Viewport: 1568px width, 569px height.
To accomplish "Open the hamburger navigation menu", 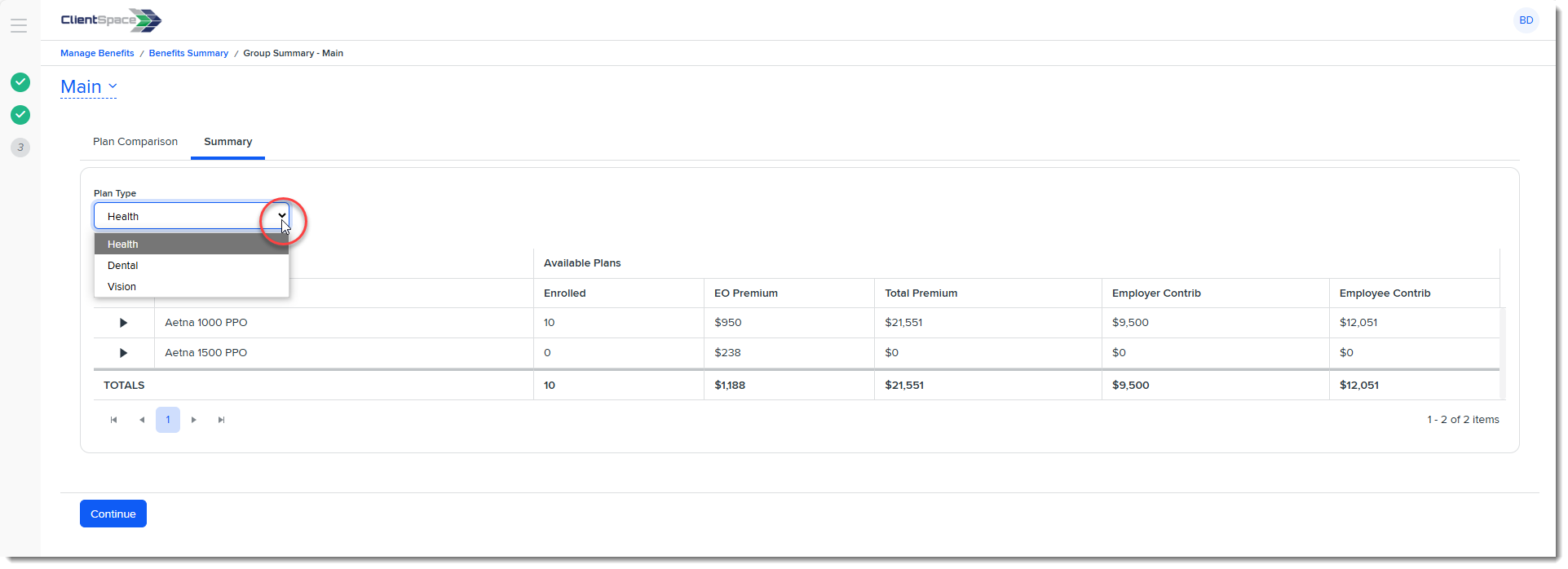I will pos(19,25).
